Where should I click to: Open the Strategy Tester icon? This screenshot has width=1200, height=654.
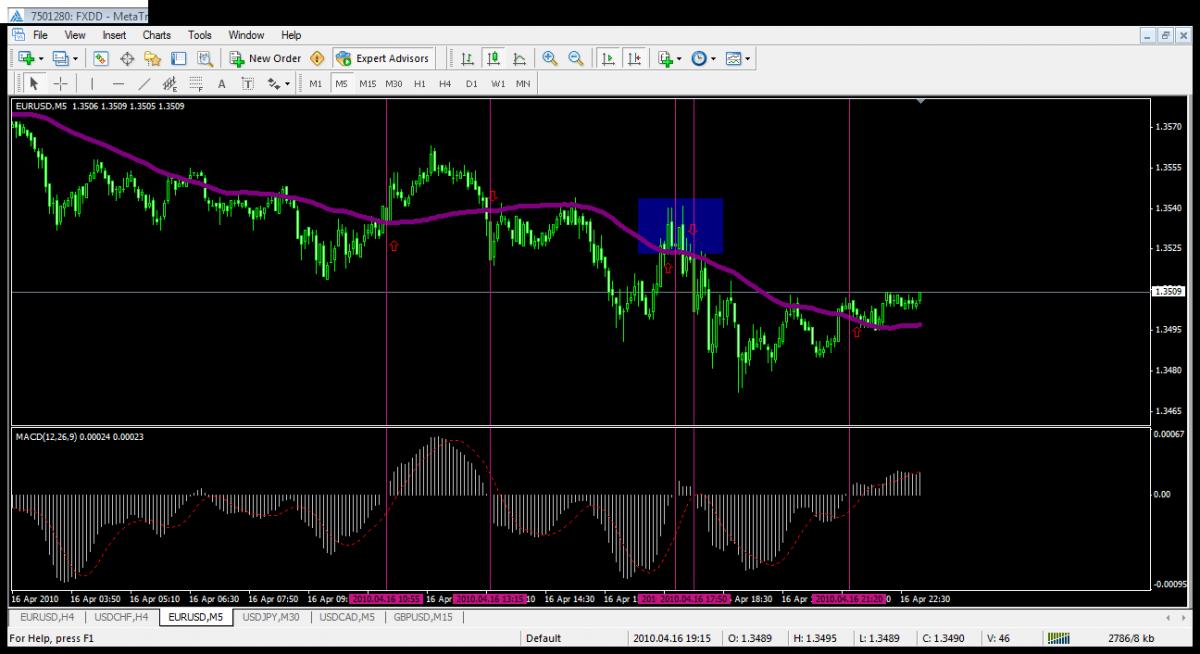click(x=205, y=59)
